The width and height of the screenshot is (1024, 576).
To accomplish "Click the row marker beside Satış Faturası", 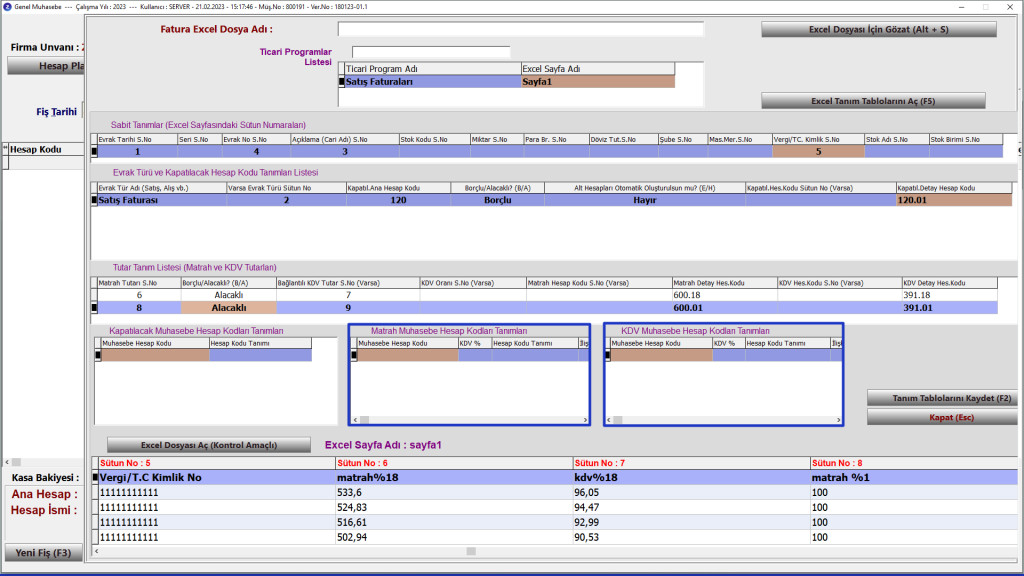I will (94, 200).
